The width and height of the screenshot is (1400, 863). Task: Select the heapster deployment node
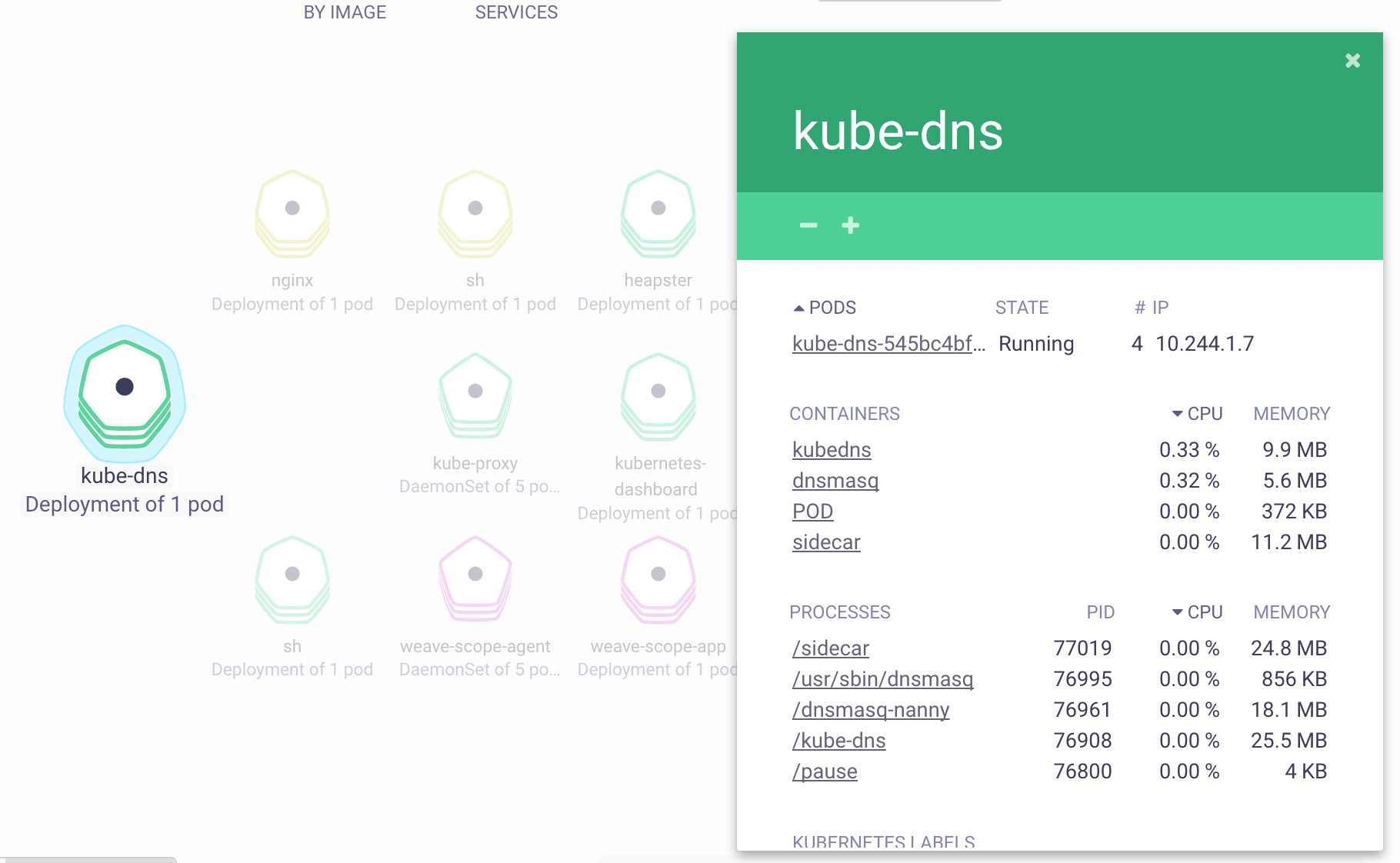tap(658, 212)
